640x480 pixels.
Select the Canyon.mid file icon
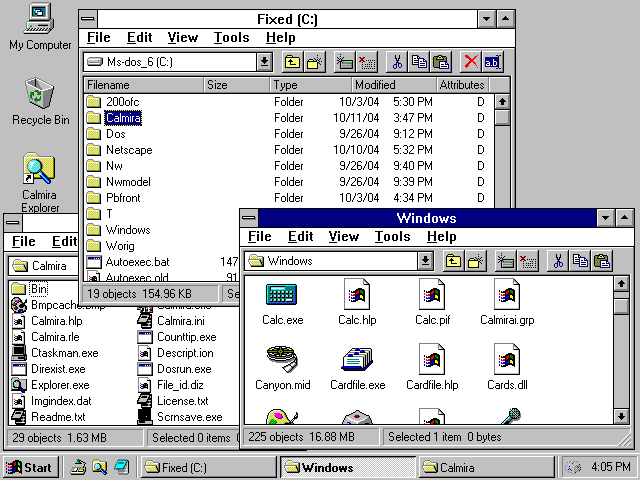[x=282, y=367]
